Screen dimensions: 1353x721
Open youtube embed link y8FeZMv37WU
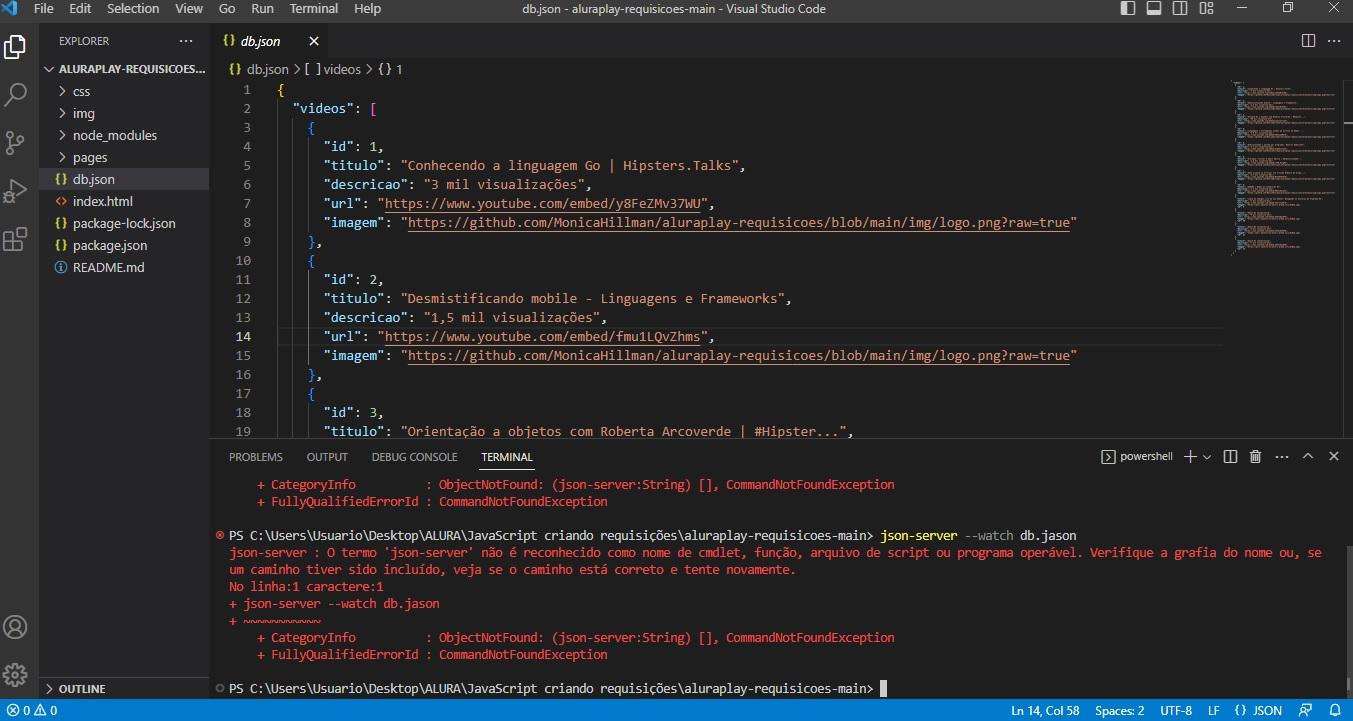tap(543, 203)
